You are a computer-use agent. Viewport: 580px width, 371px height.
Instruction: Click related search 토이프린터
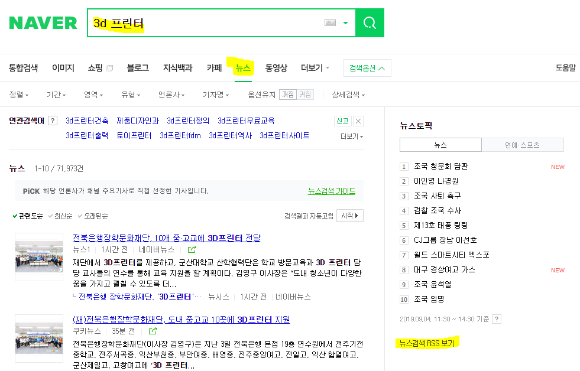[134, 135]
